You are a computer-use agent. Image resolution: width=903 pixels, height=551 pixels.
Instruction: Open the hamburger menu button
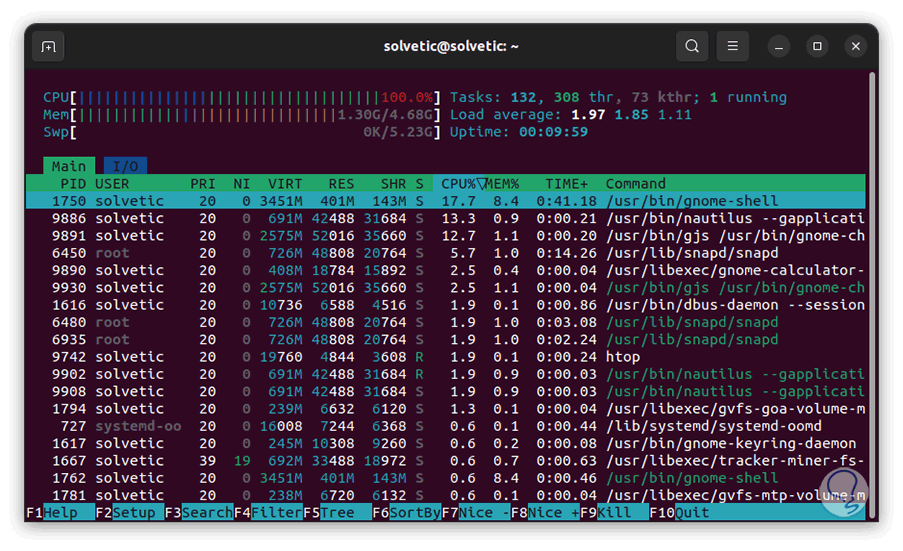tap(732, 46)
